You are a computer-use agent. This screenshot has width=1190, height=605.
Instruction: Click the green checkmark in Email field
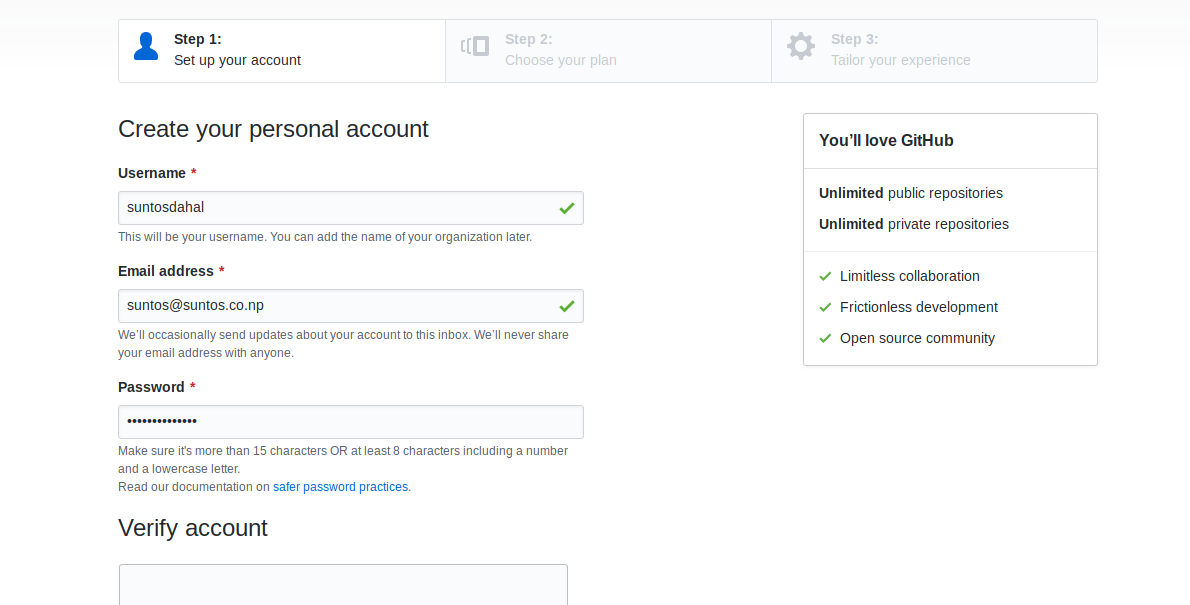pyautogui.click(x=566, y=306)
